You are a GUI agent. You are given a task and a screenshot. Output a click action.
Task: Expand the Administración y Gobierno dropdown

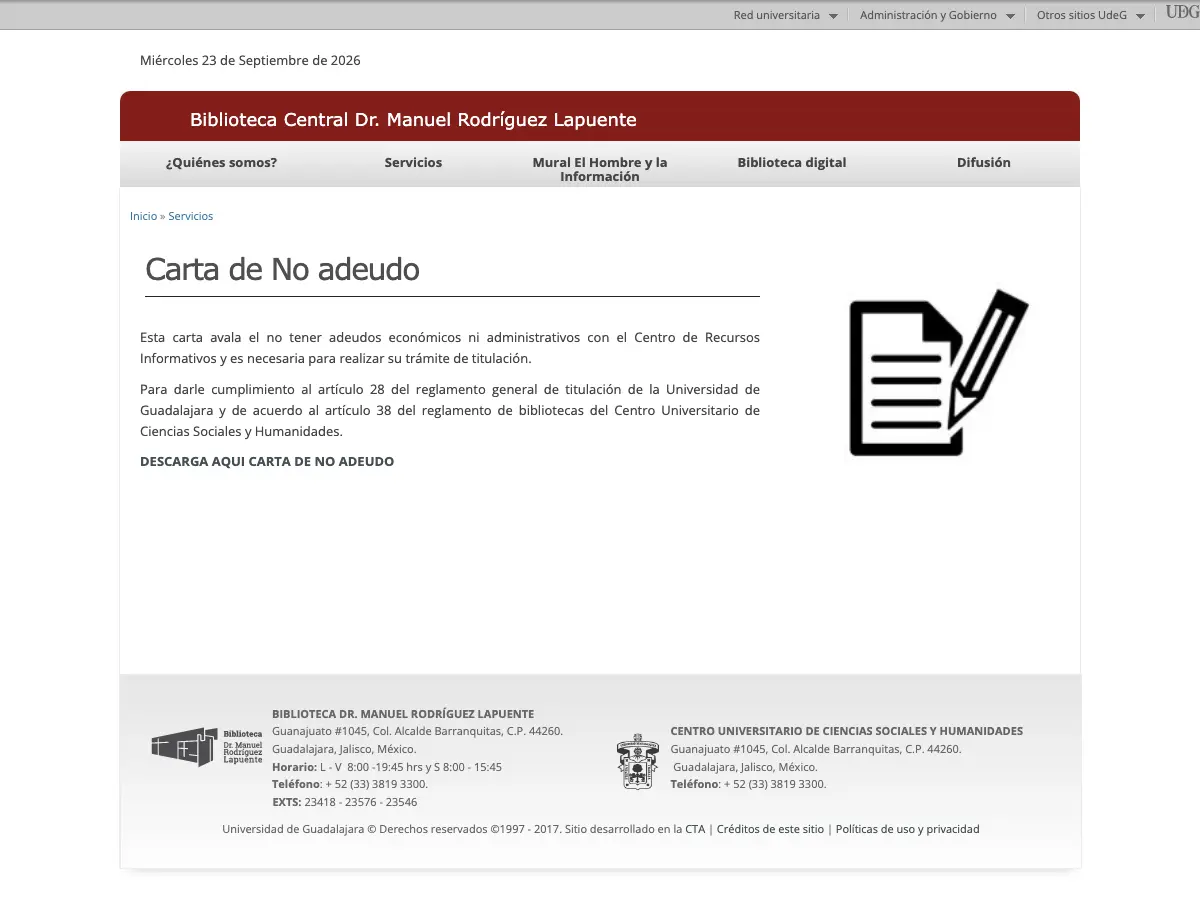click(937, 15)
